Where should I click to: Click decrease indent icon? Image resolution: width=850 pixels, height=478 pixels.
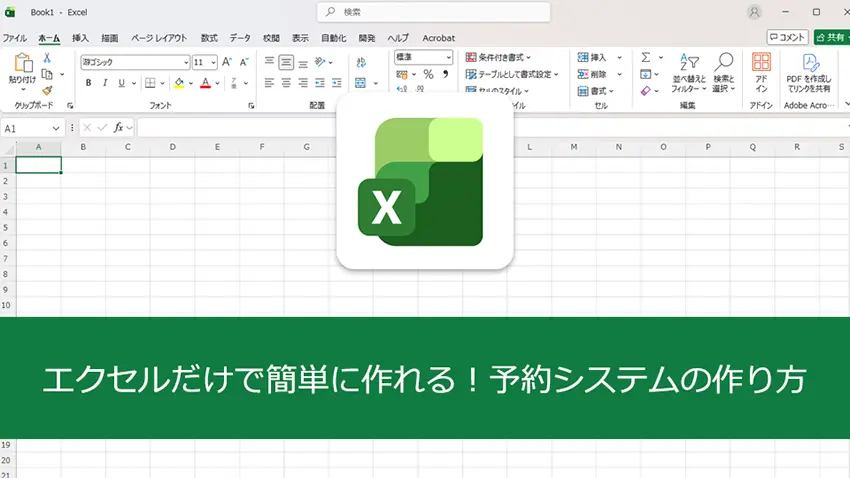(x=320, y=83)
